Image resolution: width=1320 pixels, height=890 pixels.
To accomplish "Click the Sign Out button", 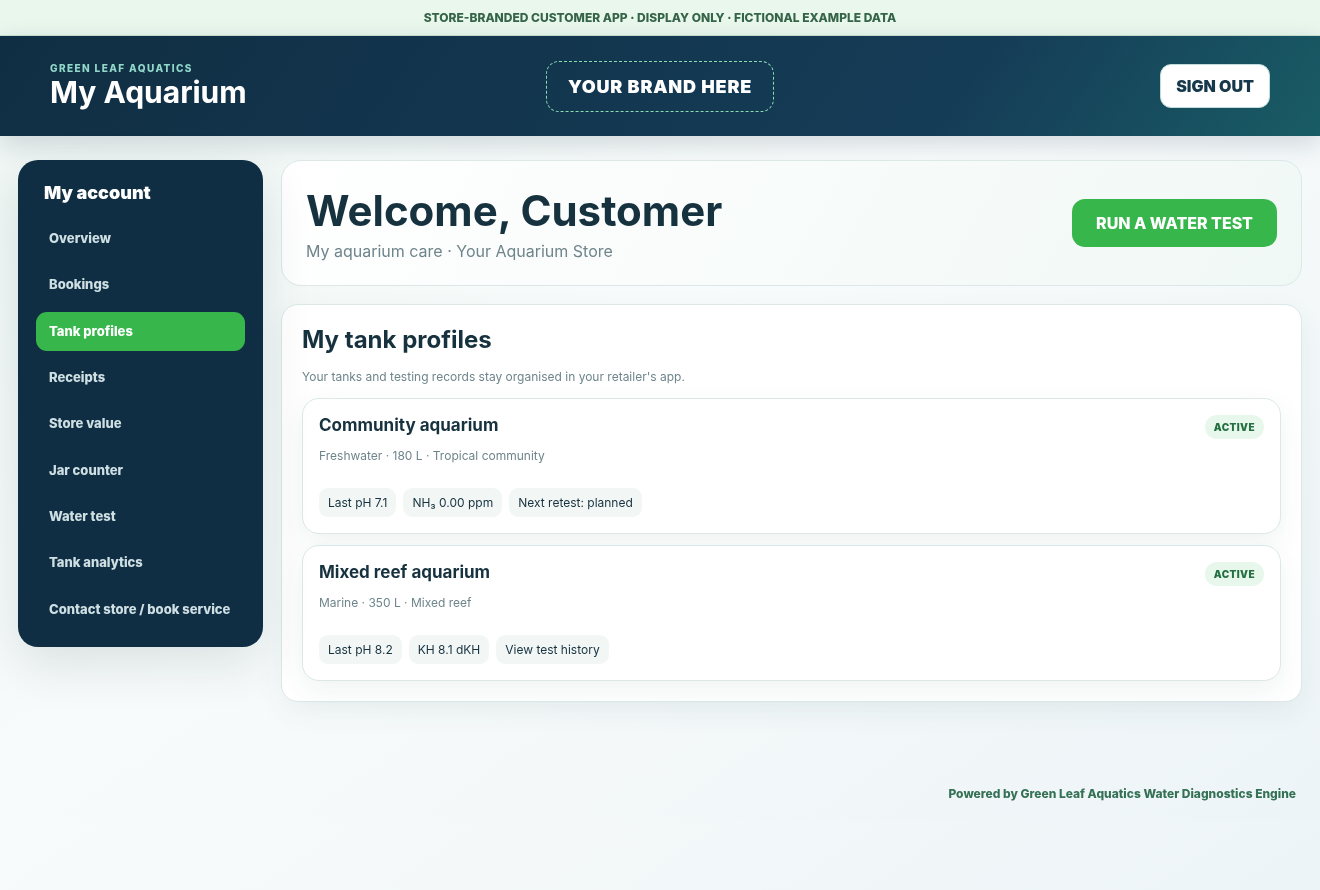I will click(1215, 86).
